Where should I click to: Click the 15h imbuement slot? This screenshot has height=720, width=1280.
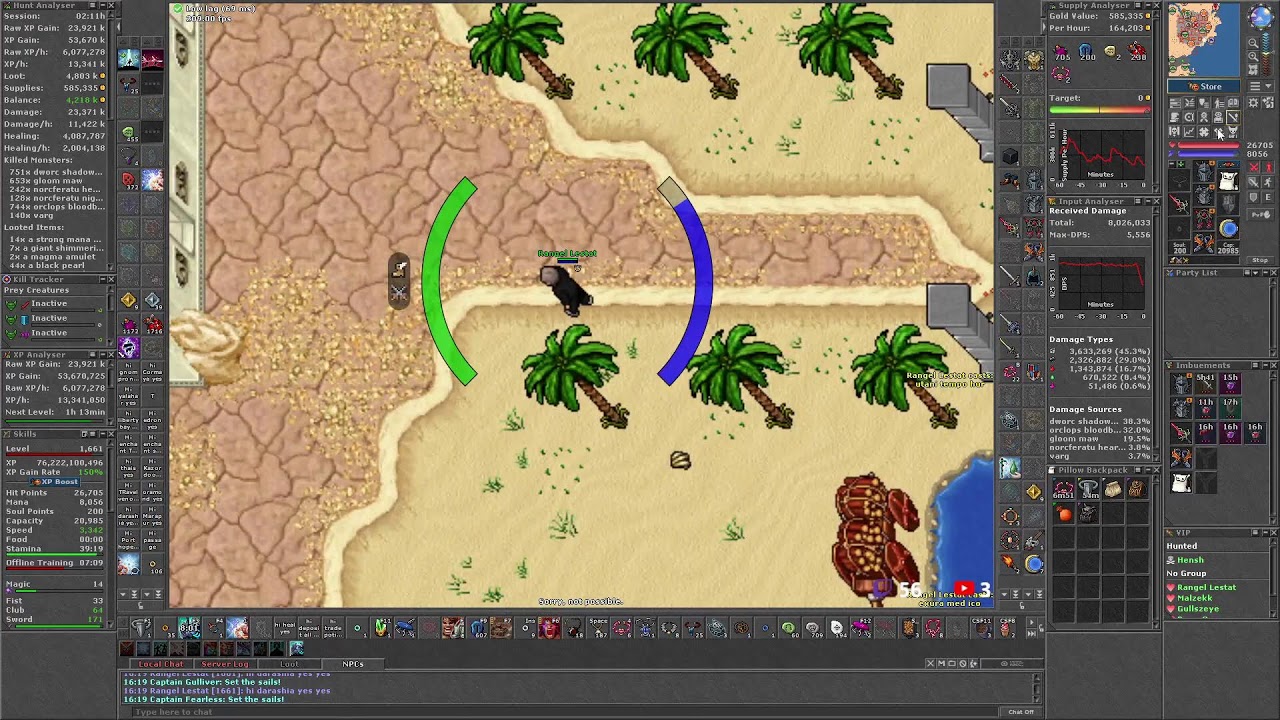[x=1230, y=383]
